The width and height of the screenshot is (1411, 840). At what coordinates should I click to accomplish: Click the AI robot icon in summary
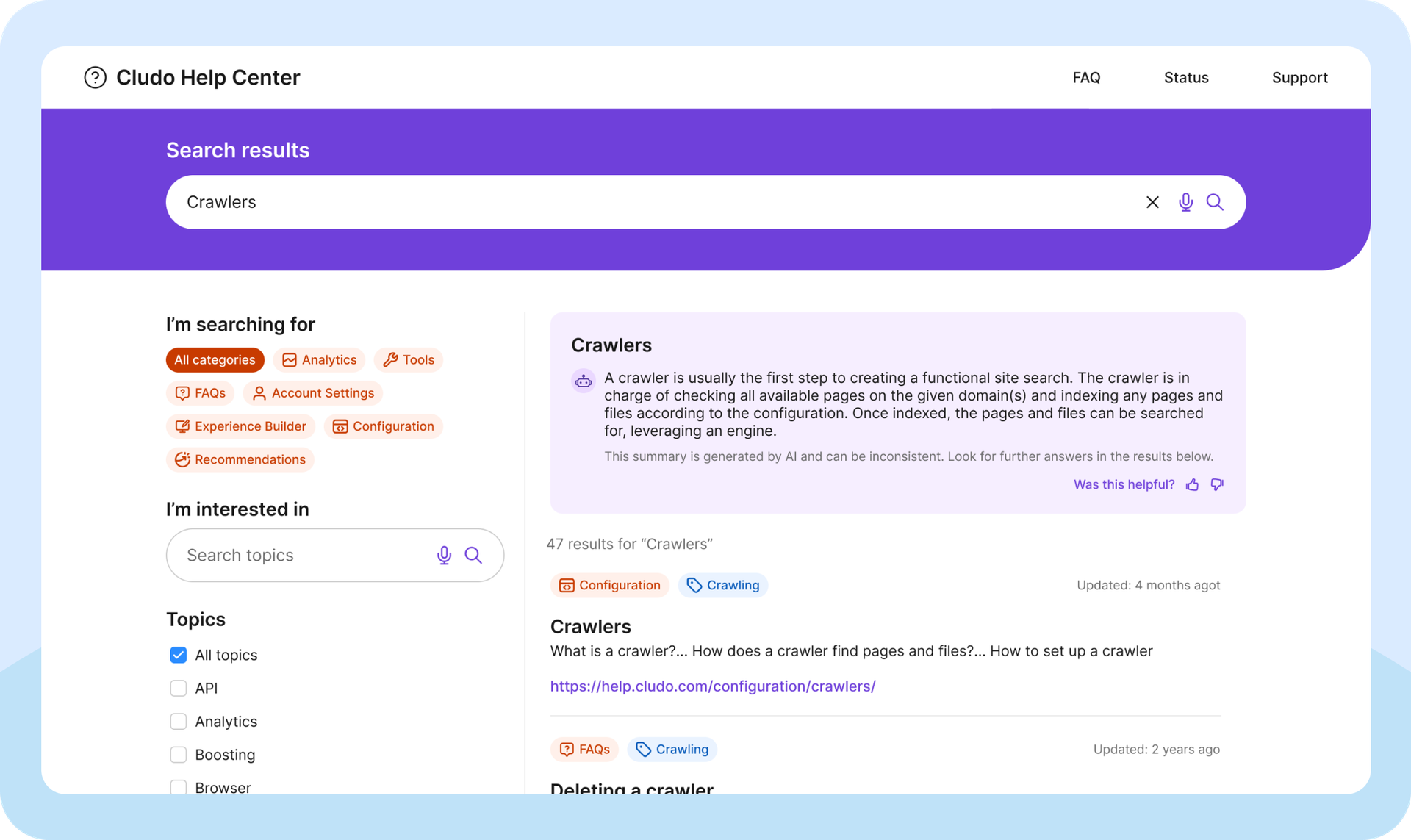[584, 381]
